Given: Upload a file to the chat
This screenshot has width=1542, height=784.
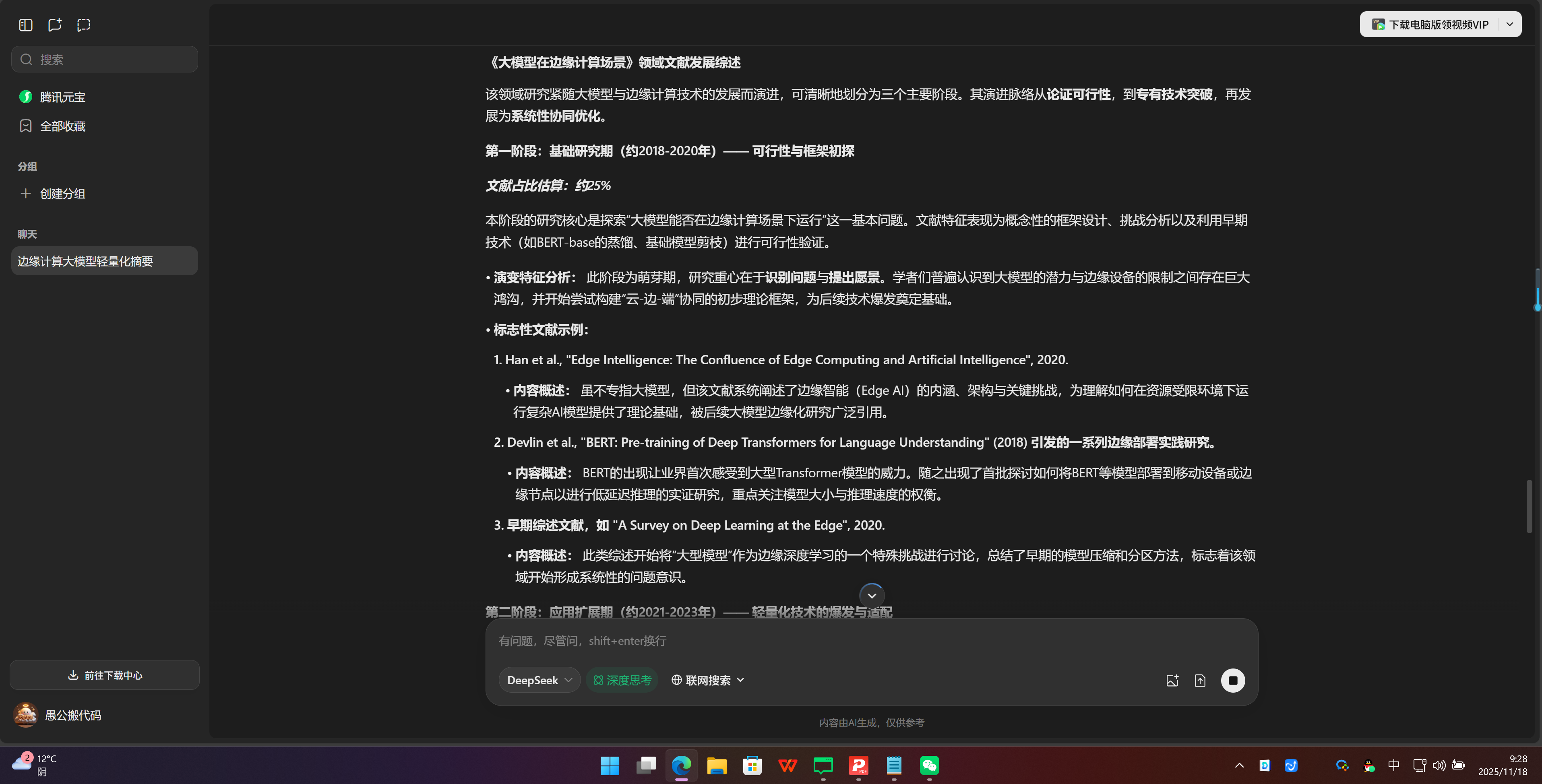Looking at the screenshot, I should pyautogui.click(x=1200, y=680).
